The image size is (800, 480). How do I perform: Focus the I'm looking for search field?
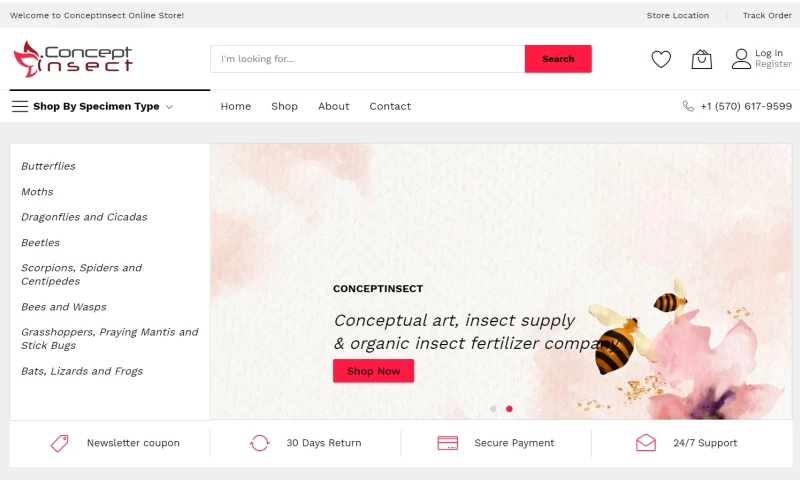pos(367,59)
